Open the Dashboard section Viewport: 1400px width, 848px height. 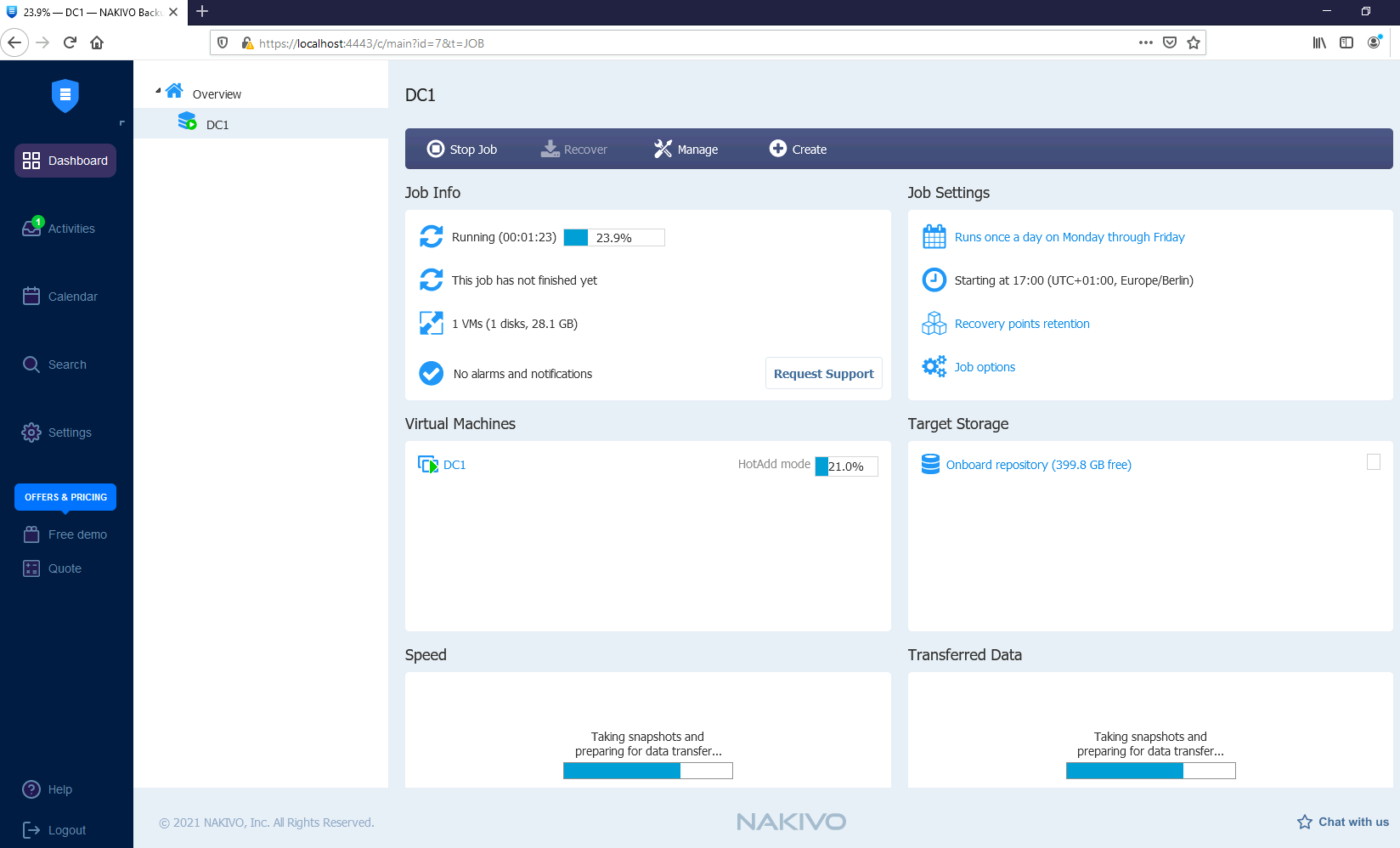tap(65, 161)
